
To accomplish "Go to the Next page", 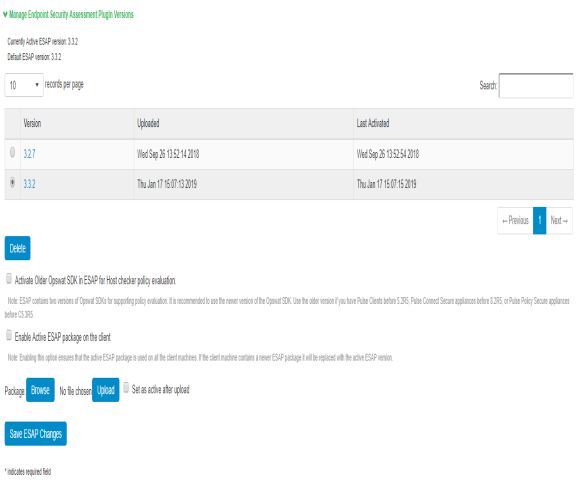I will 559,220.
